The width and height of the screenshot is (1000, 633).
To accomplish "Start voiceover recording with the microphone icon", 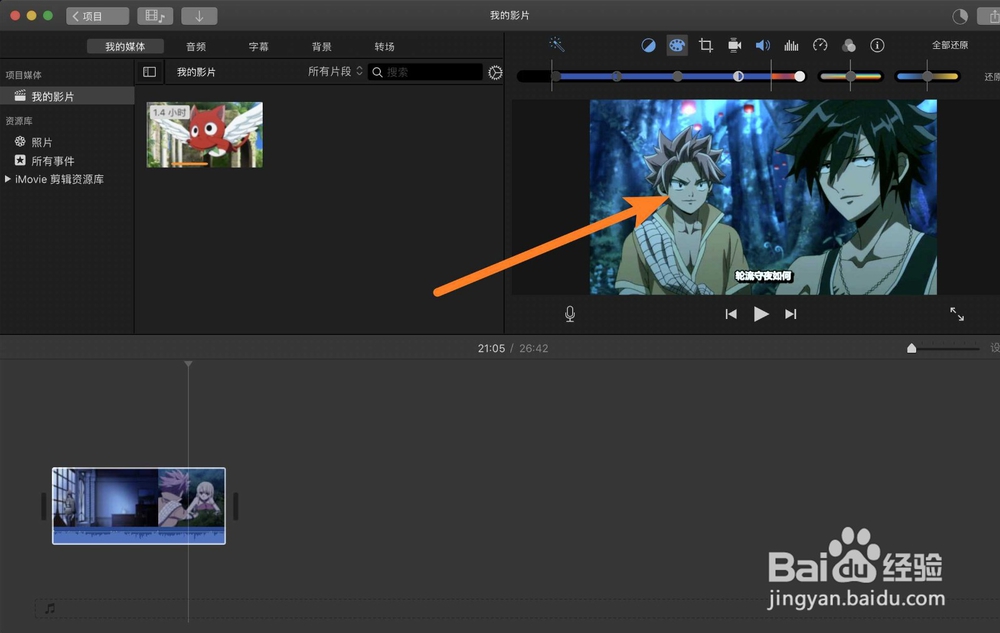I will 569,313.
